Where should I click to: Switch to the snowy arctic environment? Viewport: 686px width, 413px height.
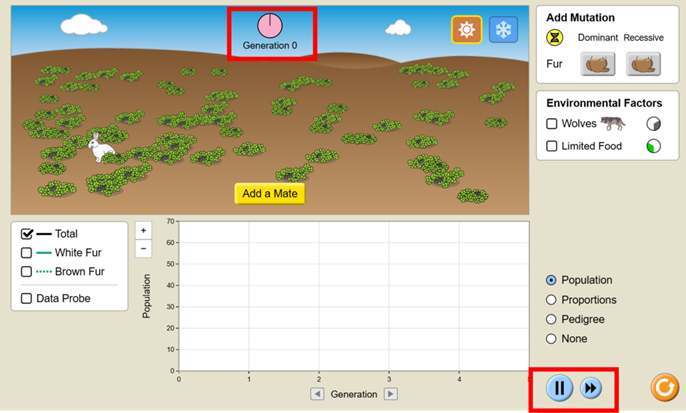503,30
